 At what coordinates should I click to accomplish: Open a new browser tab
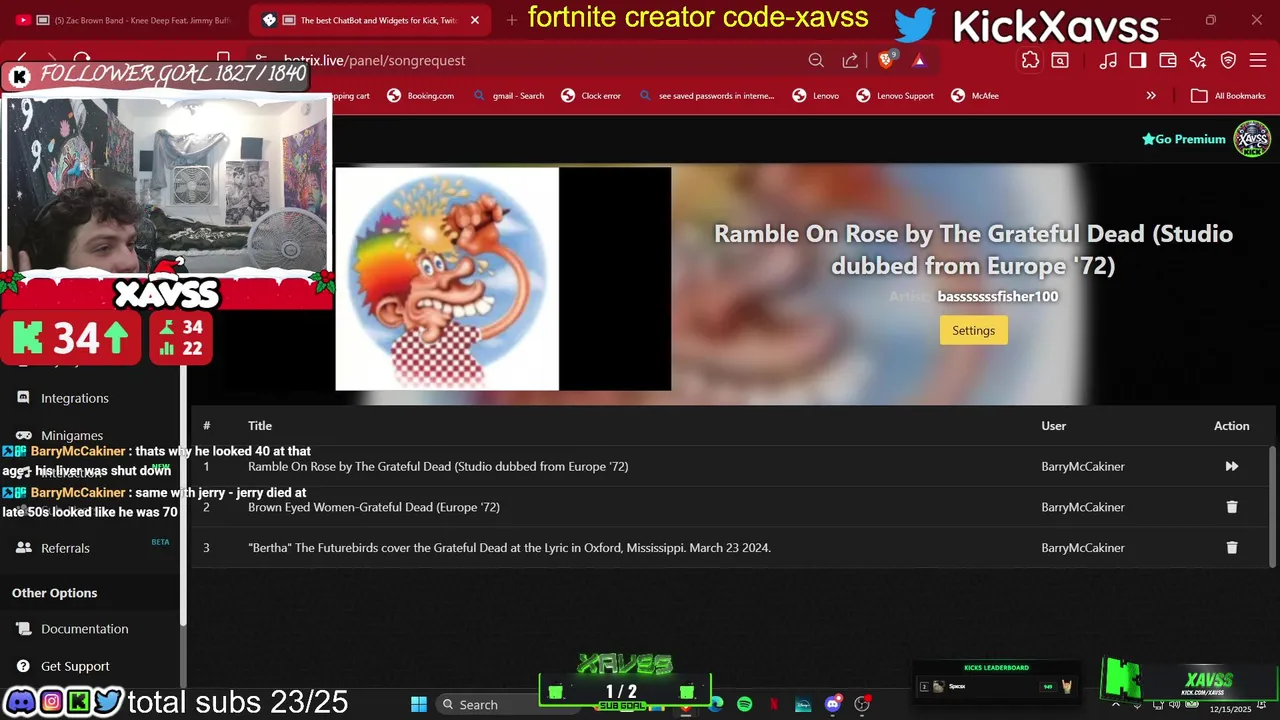[512, 20]
